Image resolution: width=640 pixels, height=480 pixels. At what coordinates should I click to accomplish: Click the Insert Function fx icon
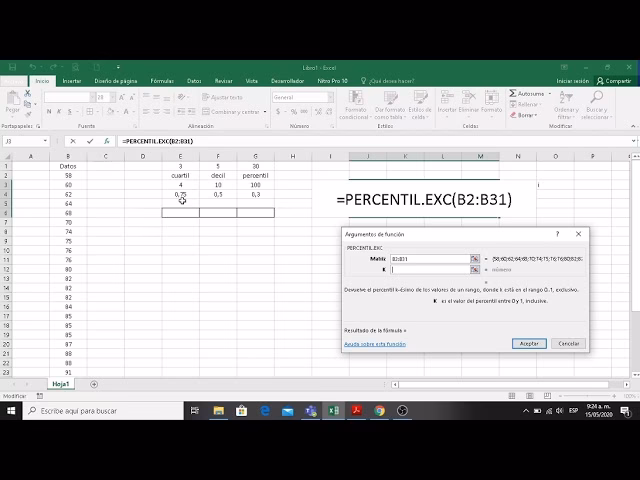pos(106,141)
